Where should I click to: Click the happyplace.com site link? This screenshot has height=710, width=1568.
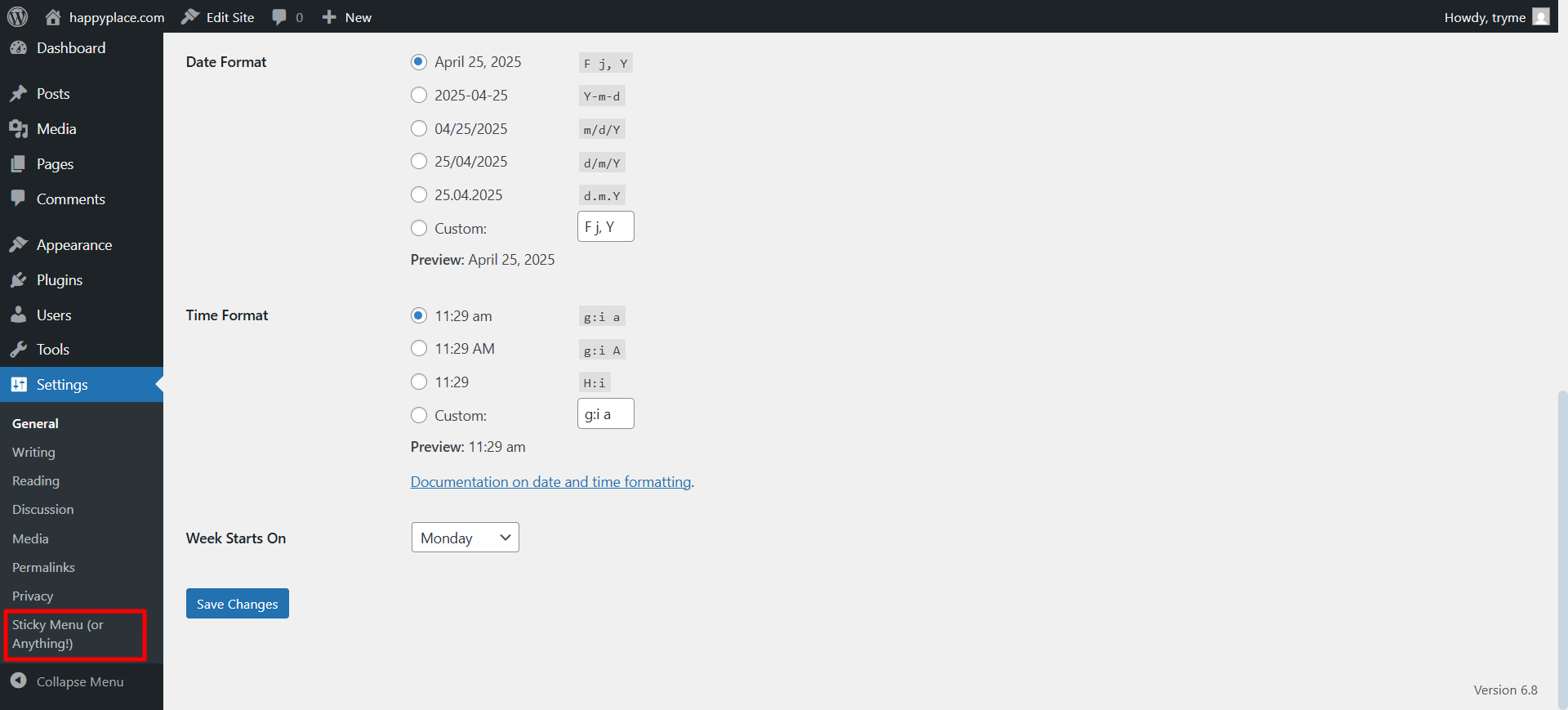(117, 17)
